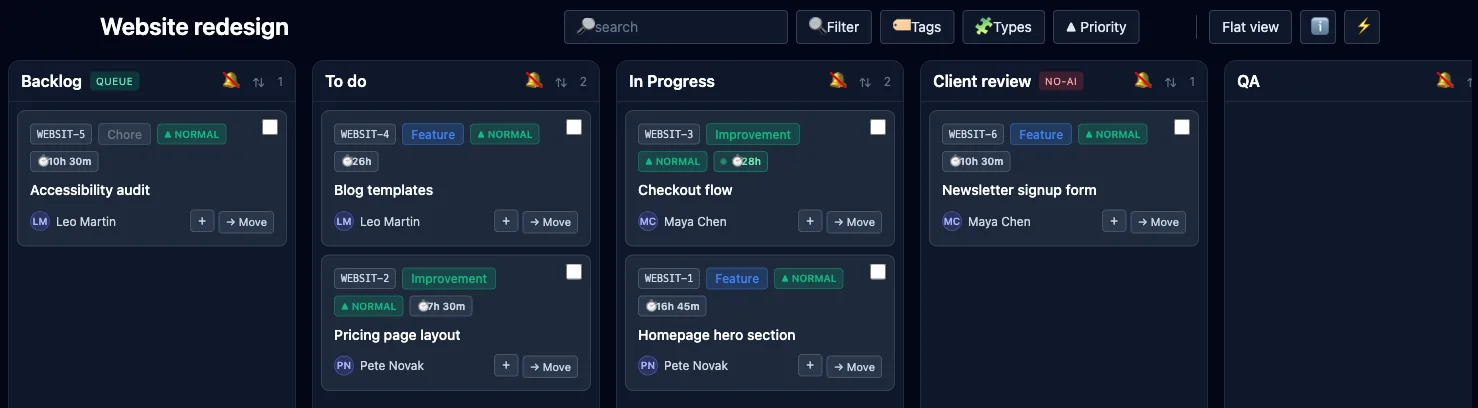Image resolution: width=1478 pixels, height=408 pixels.
Task: Sort the To do column
Action: coord(561,82)
